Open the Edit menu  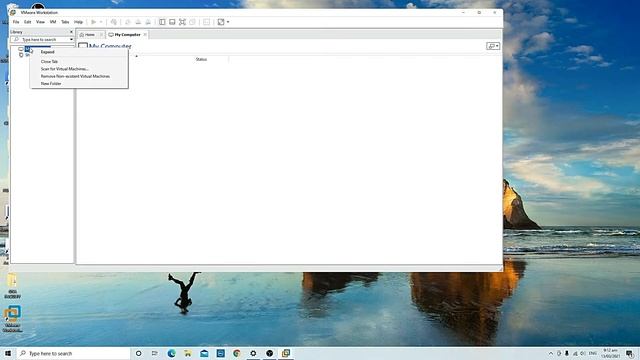[x=27, y=22]
